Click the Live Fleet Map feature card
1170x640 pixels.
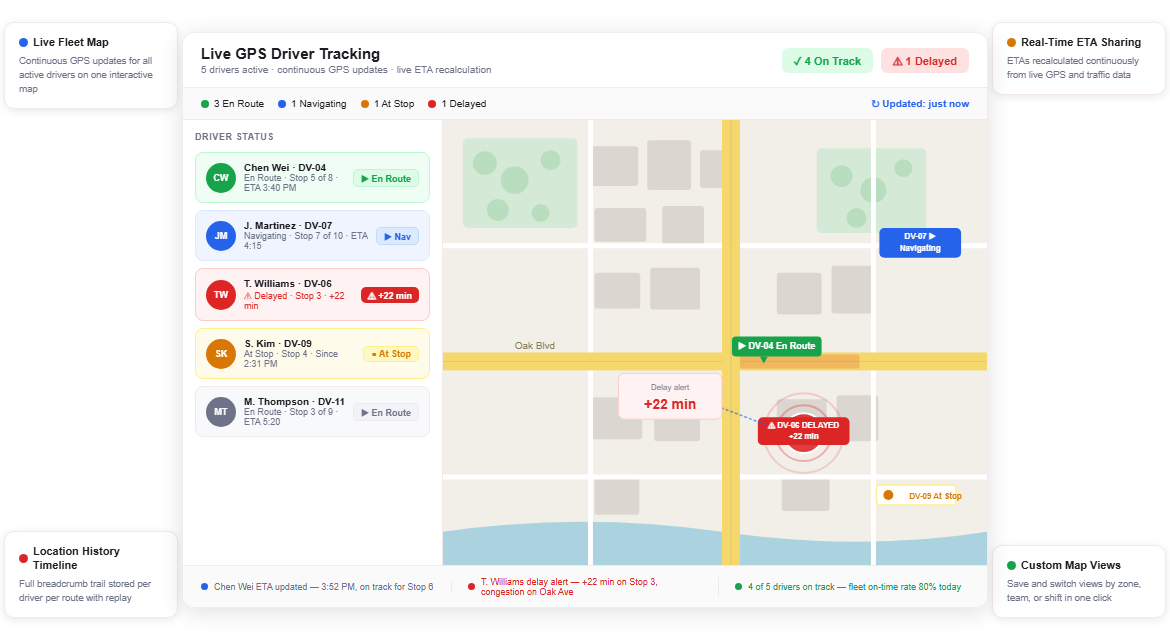91,66
